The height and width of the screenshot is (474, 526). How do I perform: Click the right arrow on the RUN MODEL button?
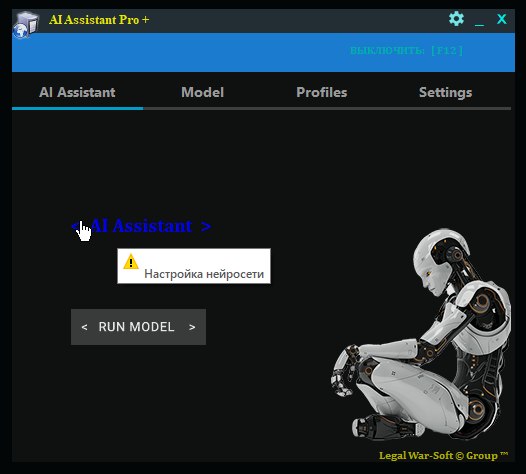pos(192,327)
